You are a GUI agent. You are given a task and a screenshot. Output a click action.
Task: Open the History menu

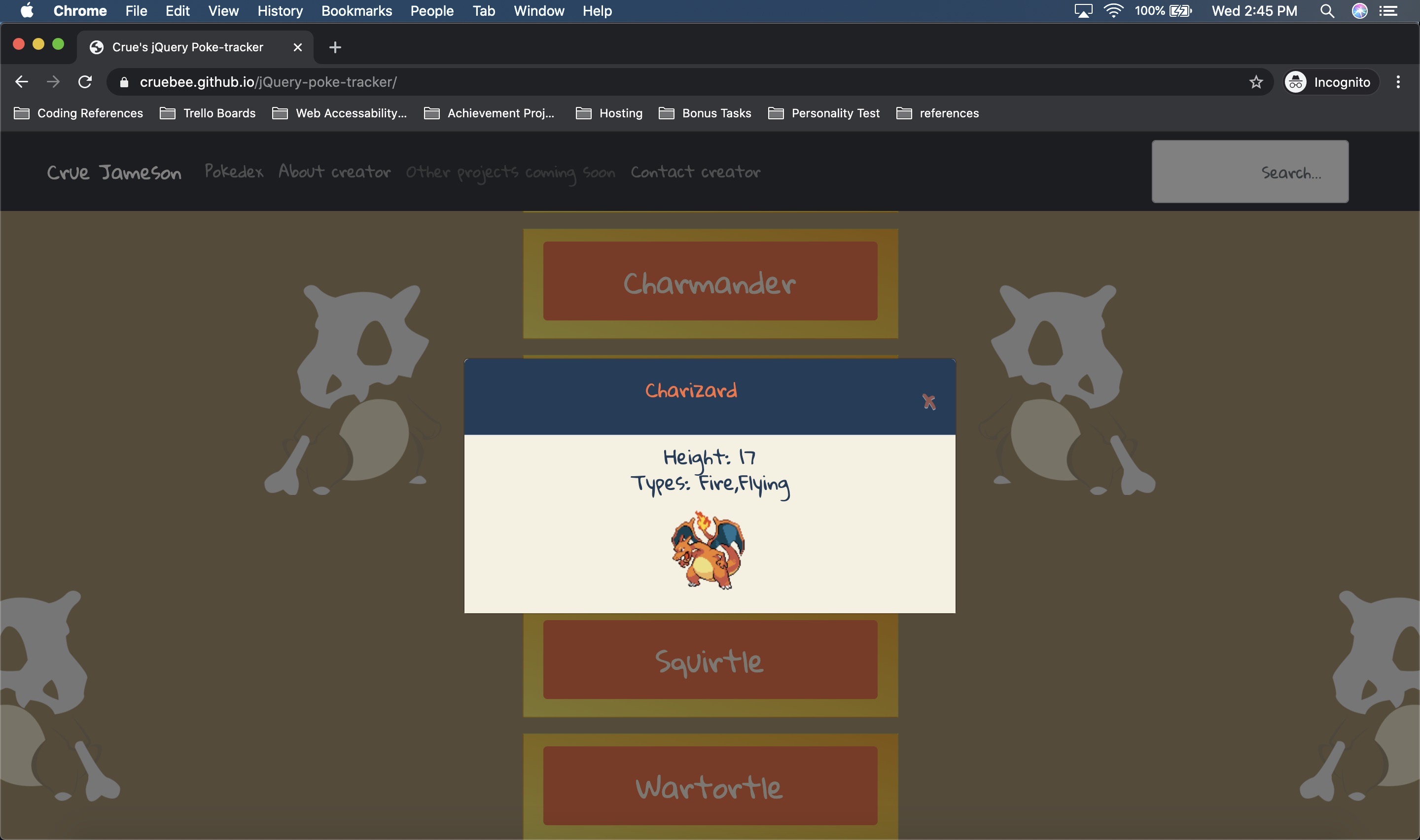coord(280,11)
